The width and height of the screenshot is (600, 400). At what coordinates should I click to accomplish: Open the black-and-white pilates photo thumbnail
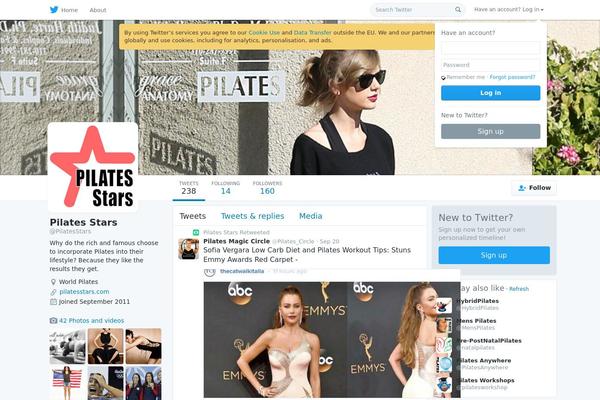click(x=67, y=346)
